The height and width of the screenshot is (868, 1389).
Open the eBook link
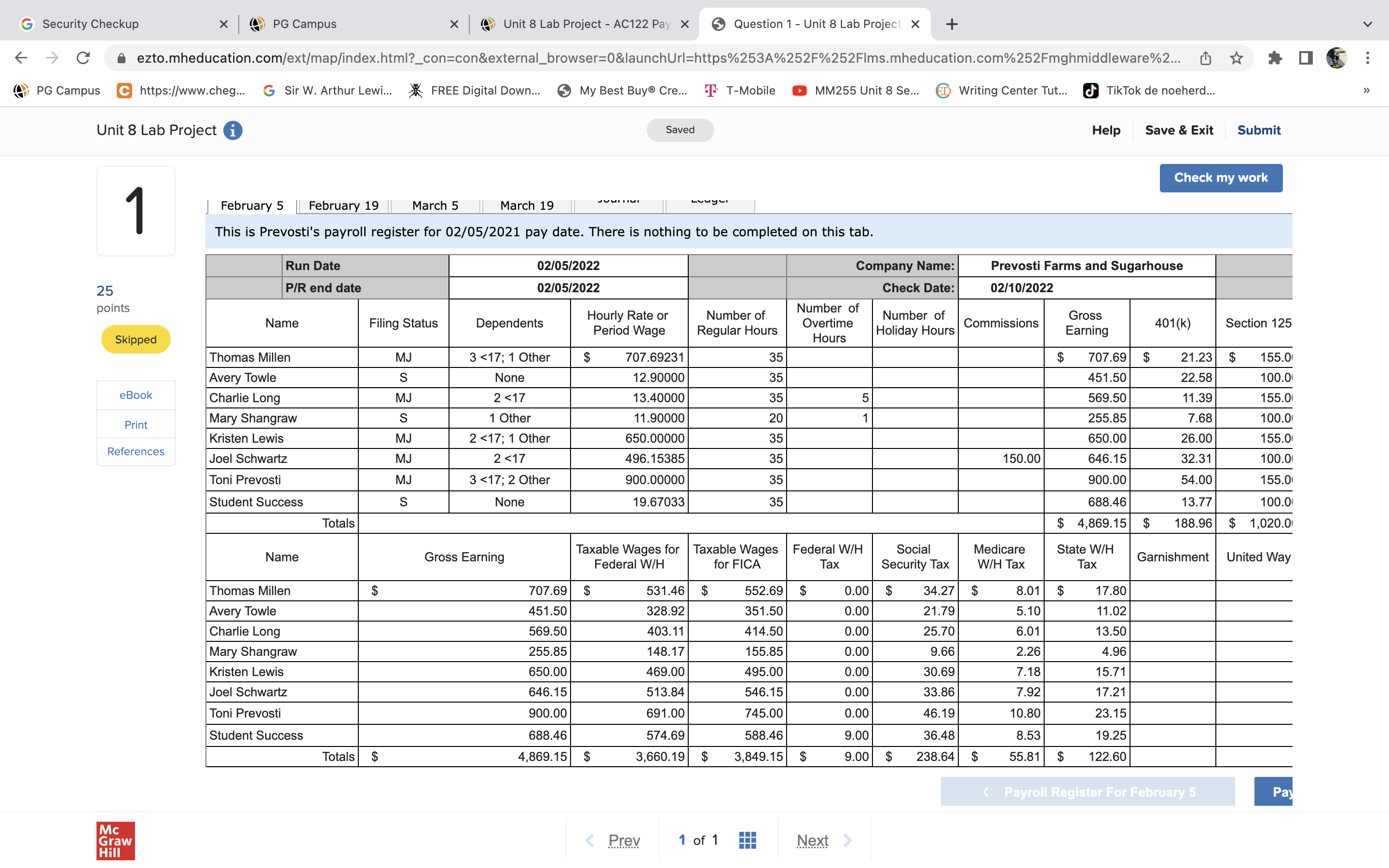(136, 395)
